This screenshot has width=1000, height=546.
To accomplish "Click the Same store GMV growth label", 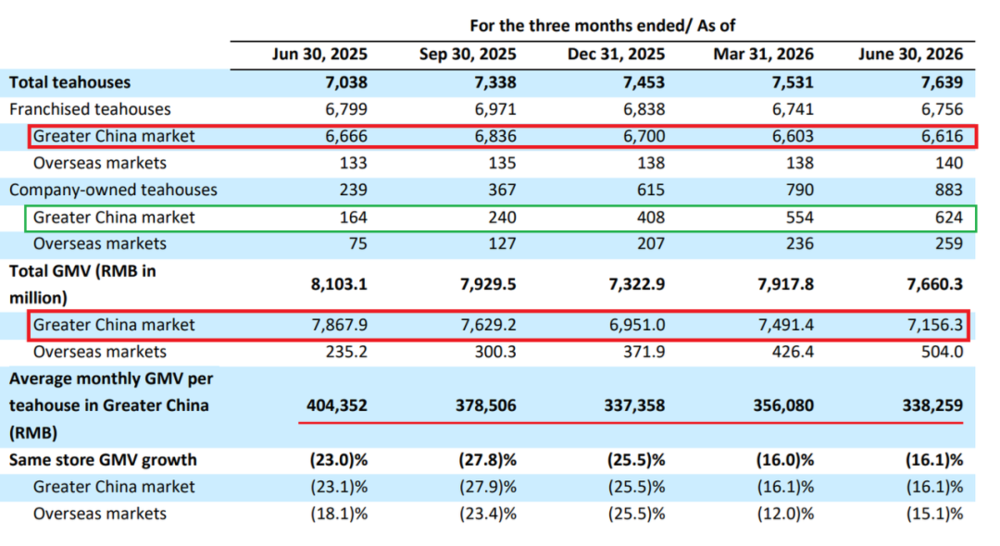I will tap(103, 460).
